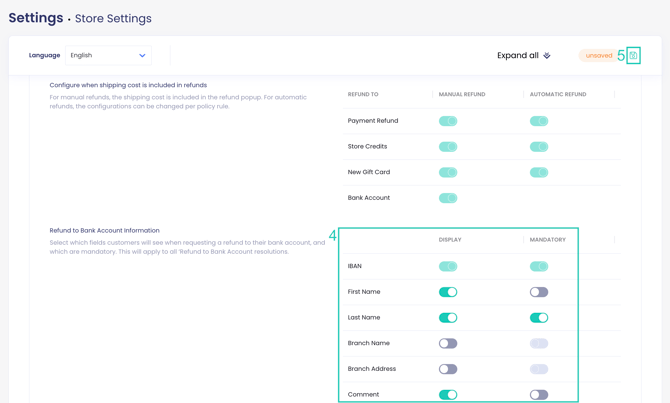Toggle Store Credits automatic refund switch
Image resolution: width=670 pixels, height=403 pixels.
(539, 147)
